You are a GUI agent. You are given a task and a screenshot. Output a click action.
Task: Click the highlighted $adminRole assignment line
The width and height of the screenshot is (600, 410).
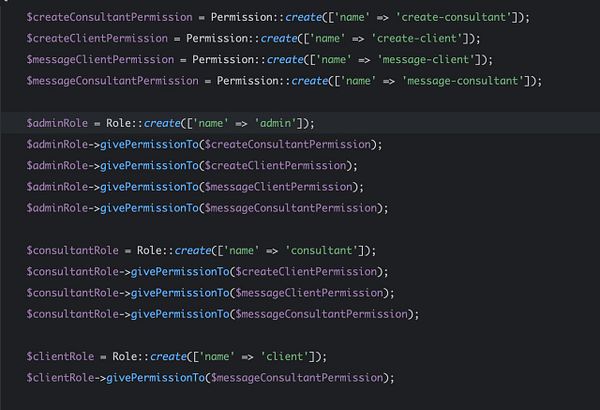coord(300,123)
